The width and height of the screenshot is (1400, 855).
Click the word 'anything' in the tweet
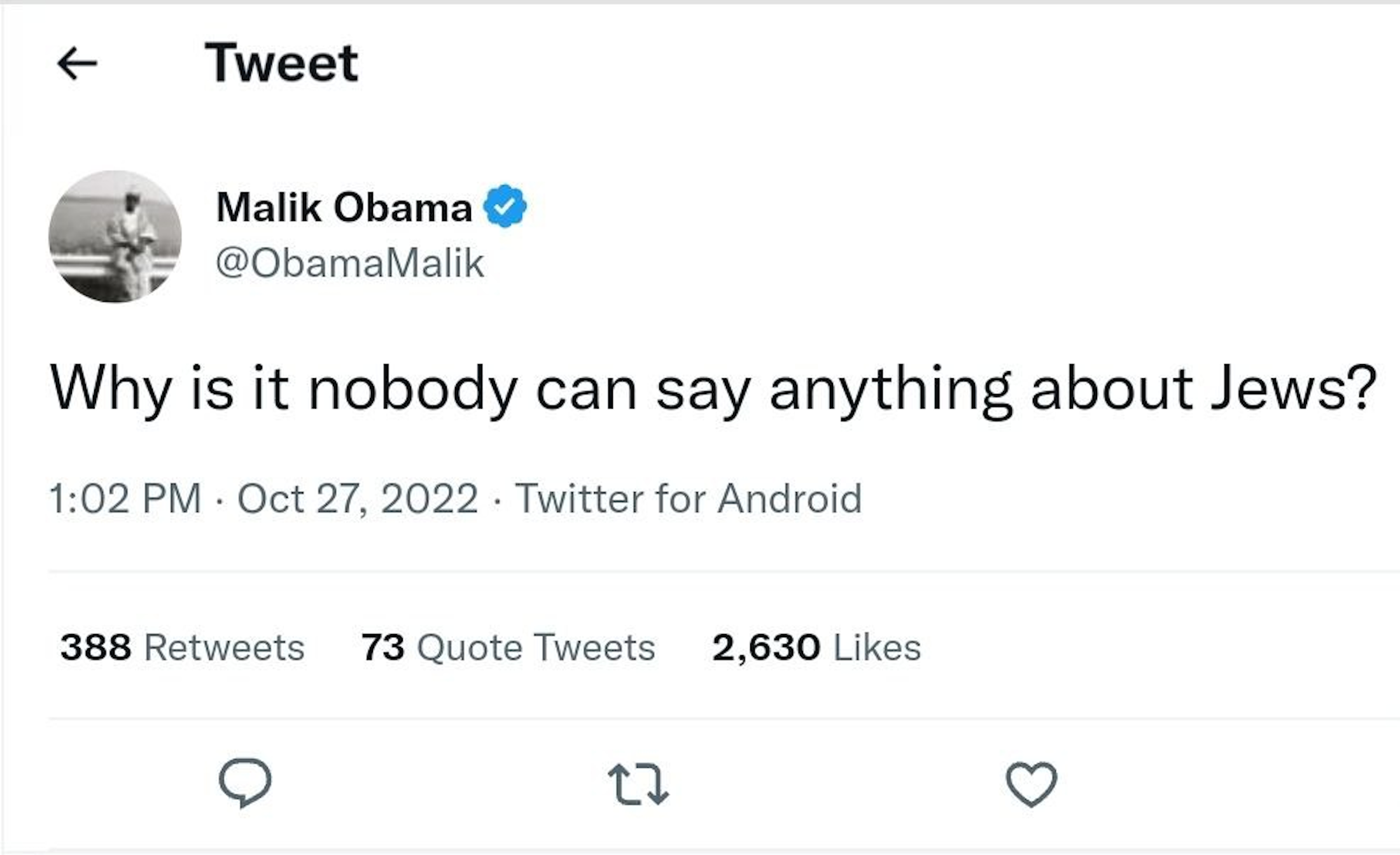point(890,389)
